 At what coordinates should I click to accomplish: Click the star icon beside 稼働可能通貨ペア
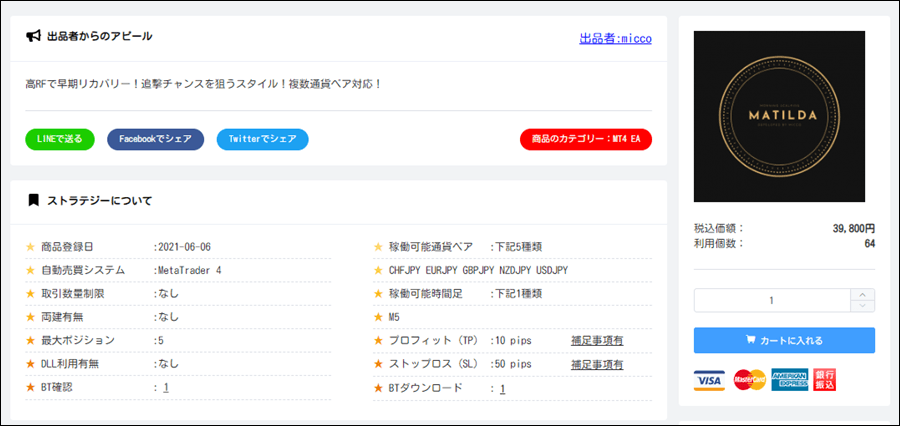tap(378, 247)
